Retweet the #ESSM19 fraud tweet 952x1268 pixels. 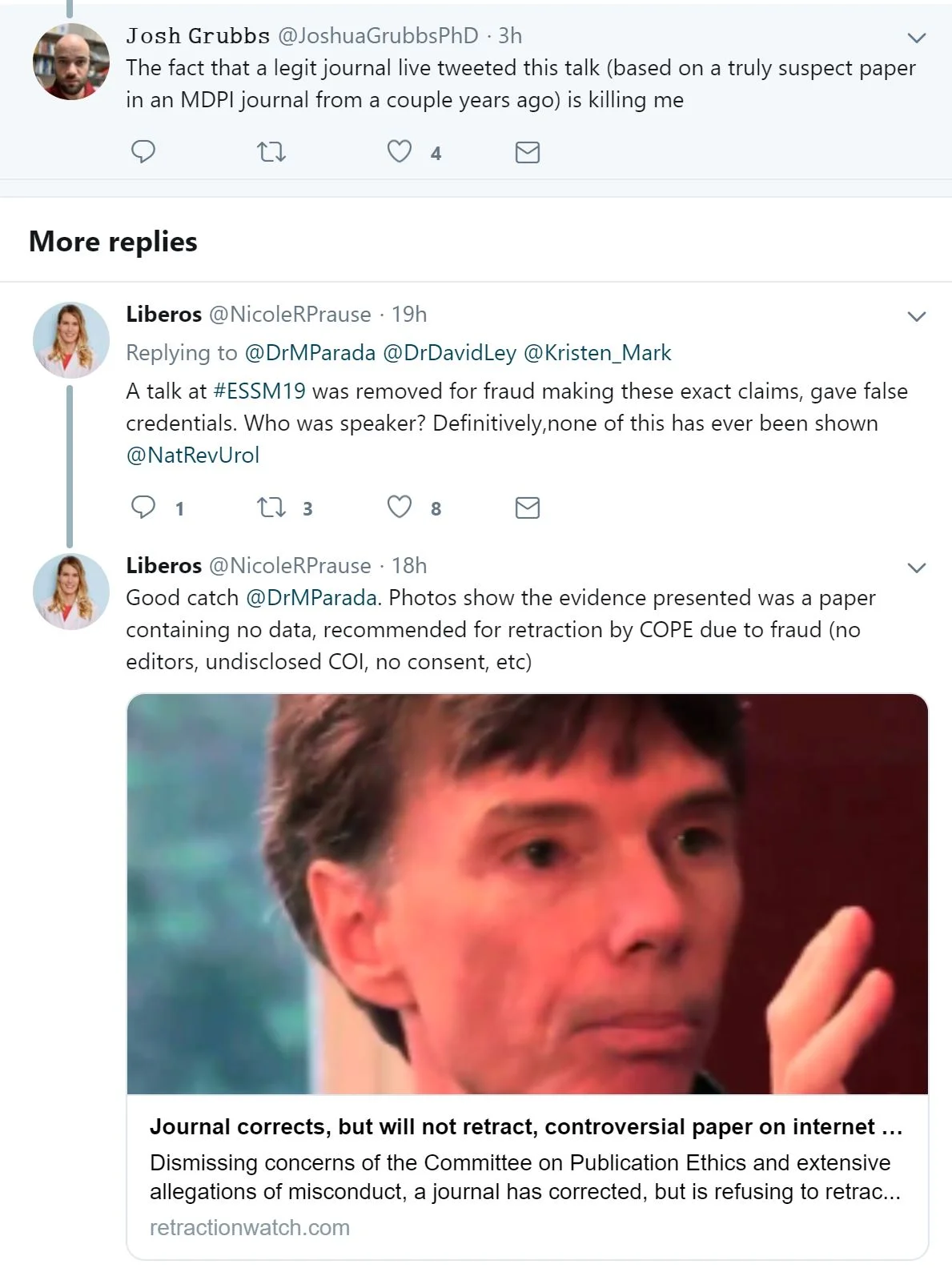(x=271, y=507)
